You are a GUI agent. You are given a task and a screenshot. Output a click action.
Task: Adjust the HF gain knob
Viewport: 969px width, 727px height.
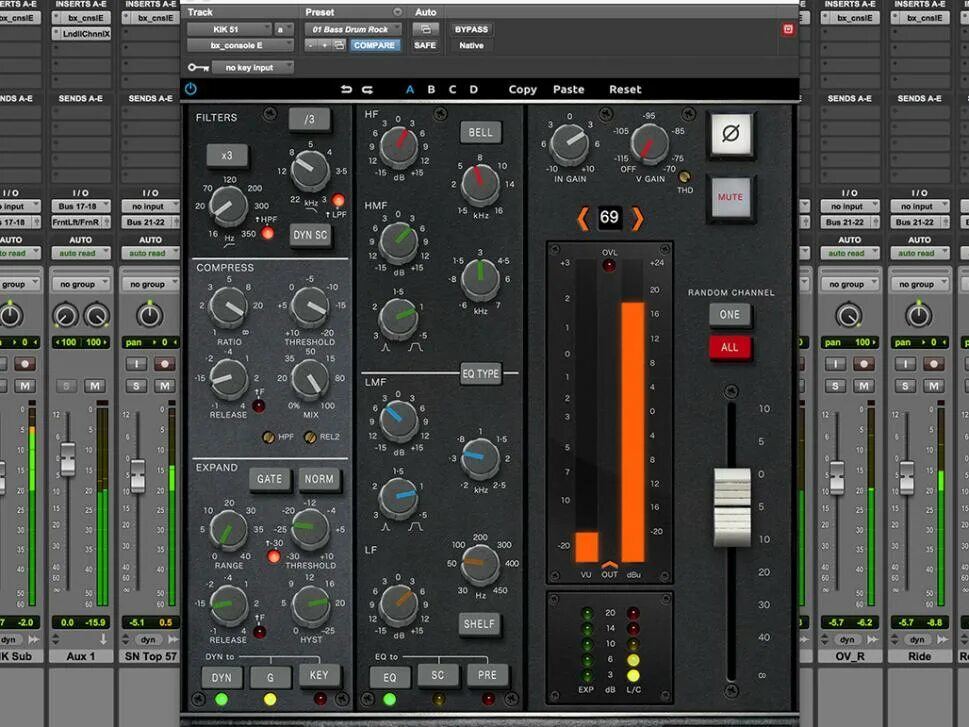(x=399, y=146)
